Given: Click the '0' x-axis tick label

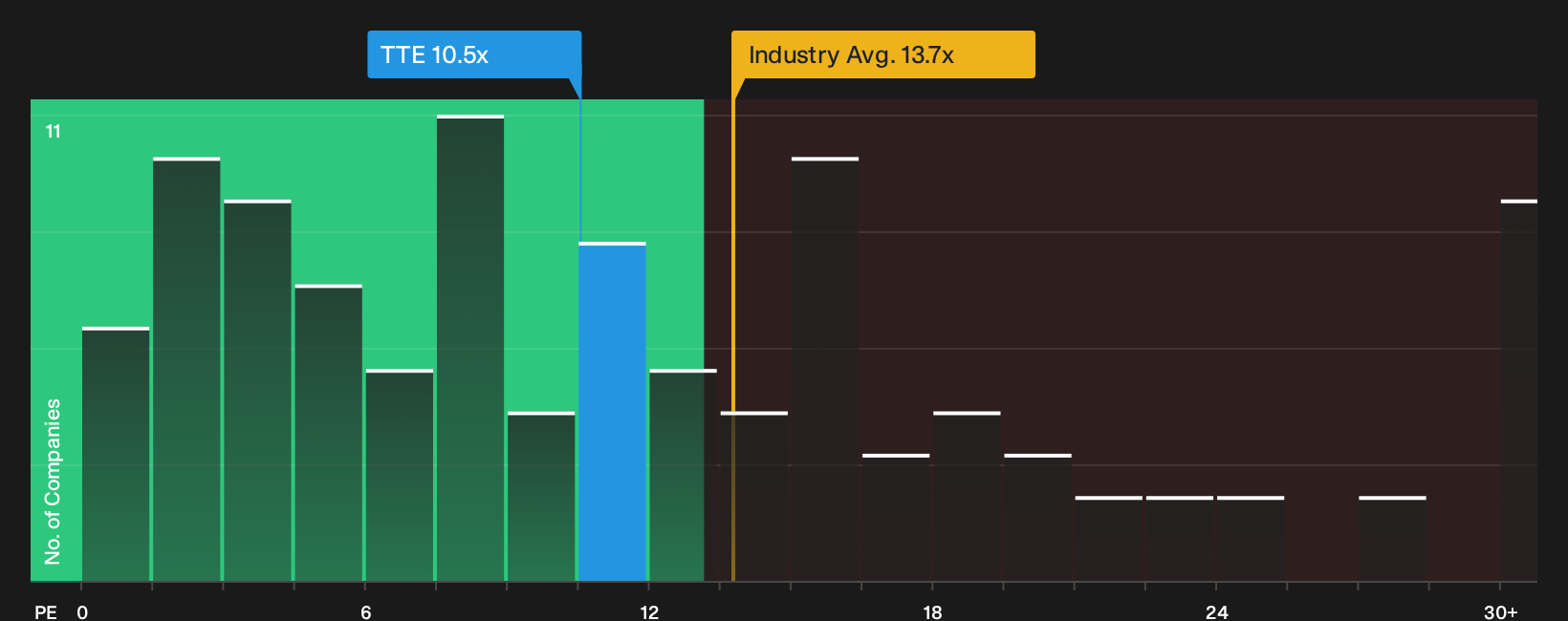Looking at the screenshot, I should pyautogui.click(x=82, y=612).
